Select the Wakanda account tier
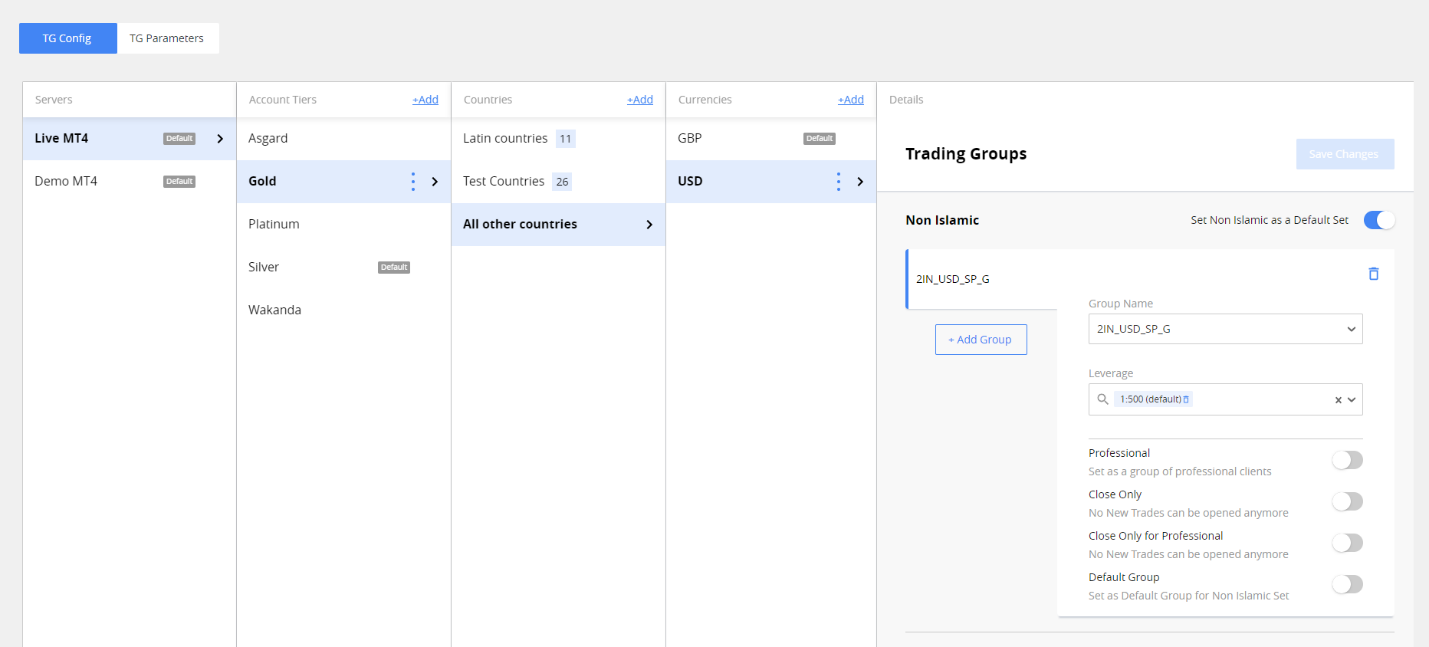Screen dimensions: 1429x647 click(275, 309)
